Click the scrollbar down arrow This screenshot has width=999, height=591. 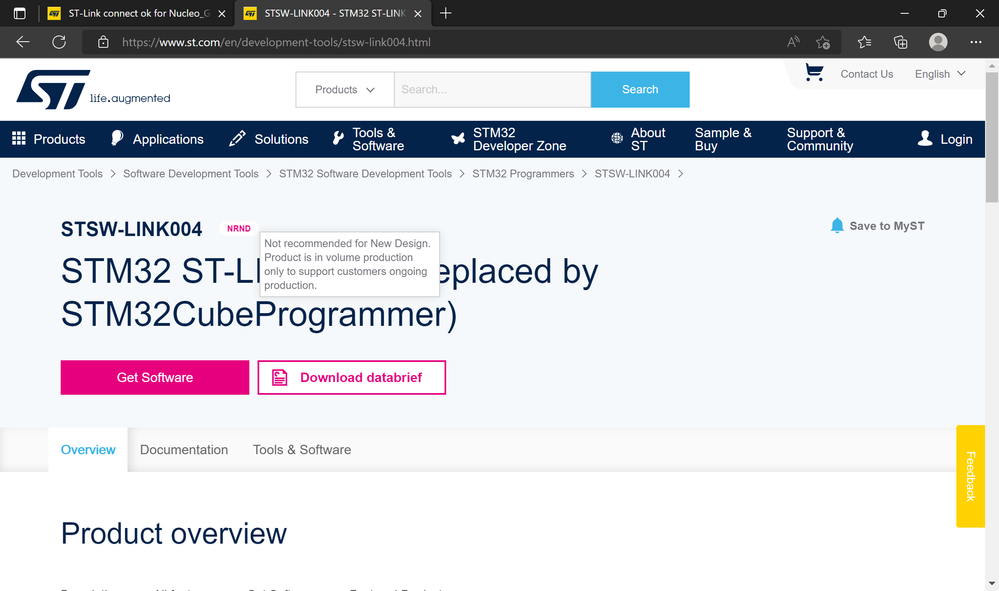click(992, 584)
